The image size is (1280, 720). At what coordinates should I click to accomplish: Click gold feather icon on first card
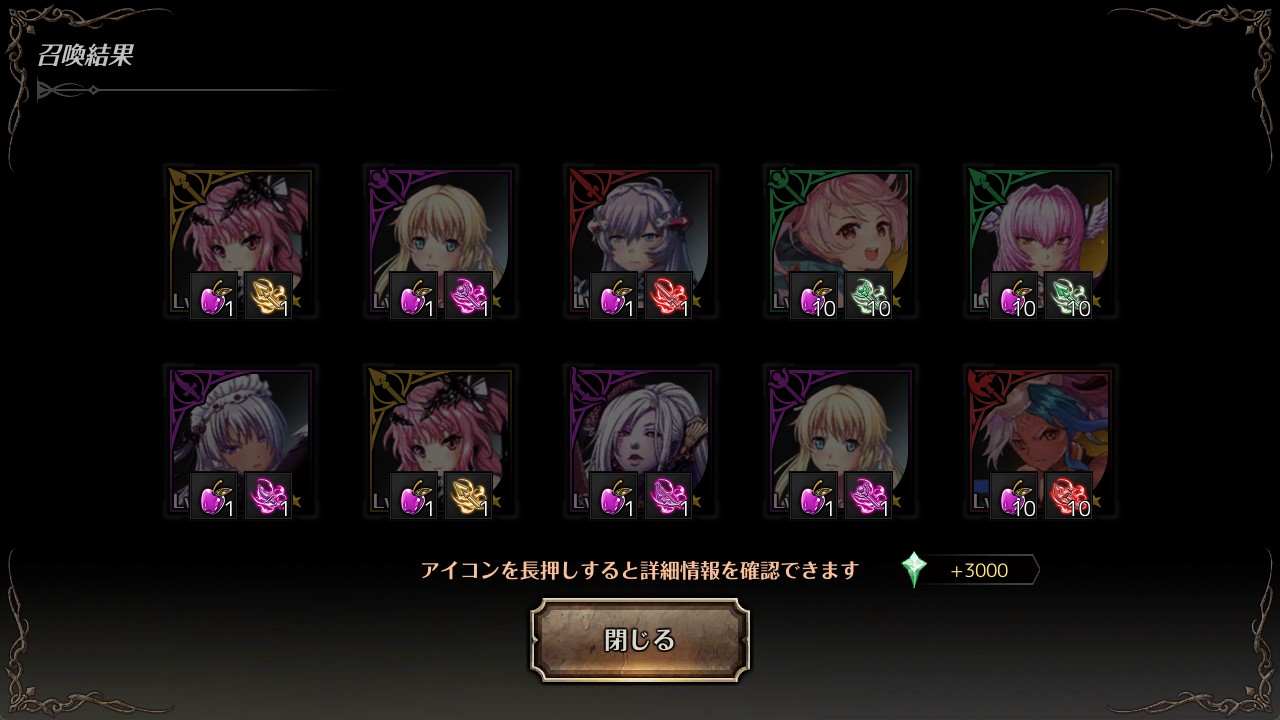[x=268, y=296]
